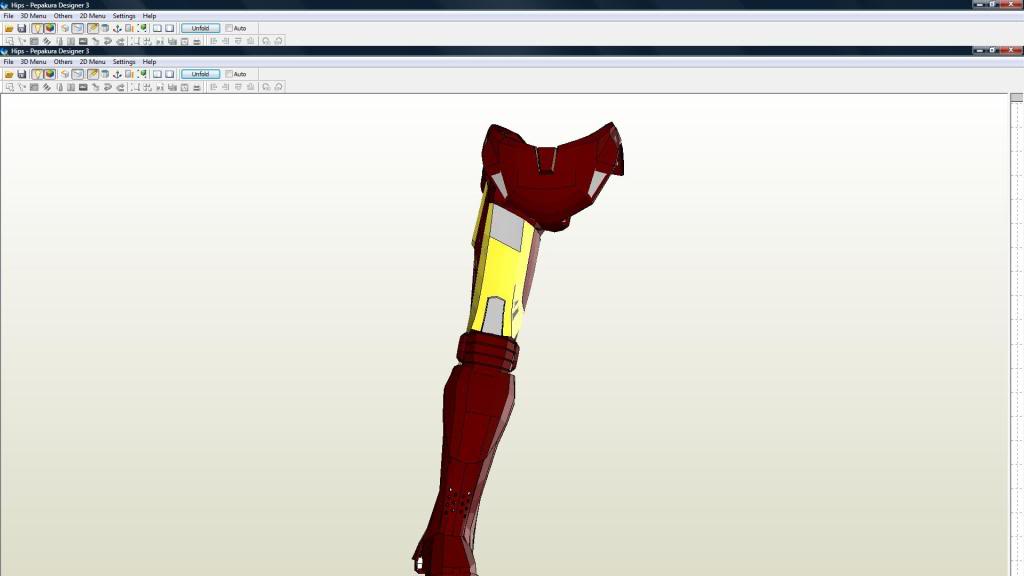Open Settings menu in the back window
The width and height of the screenshot is (1024, 576).
(x=124, y=16)
